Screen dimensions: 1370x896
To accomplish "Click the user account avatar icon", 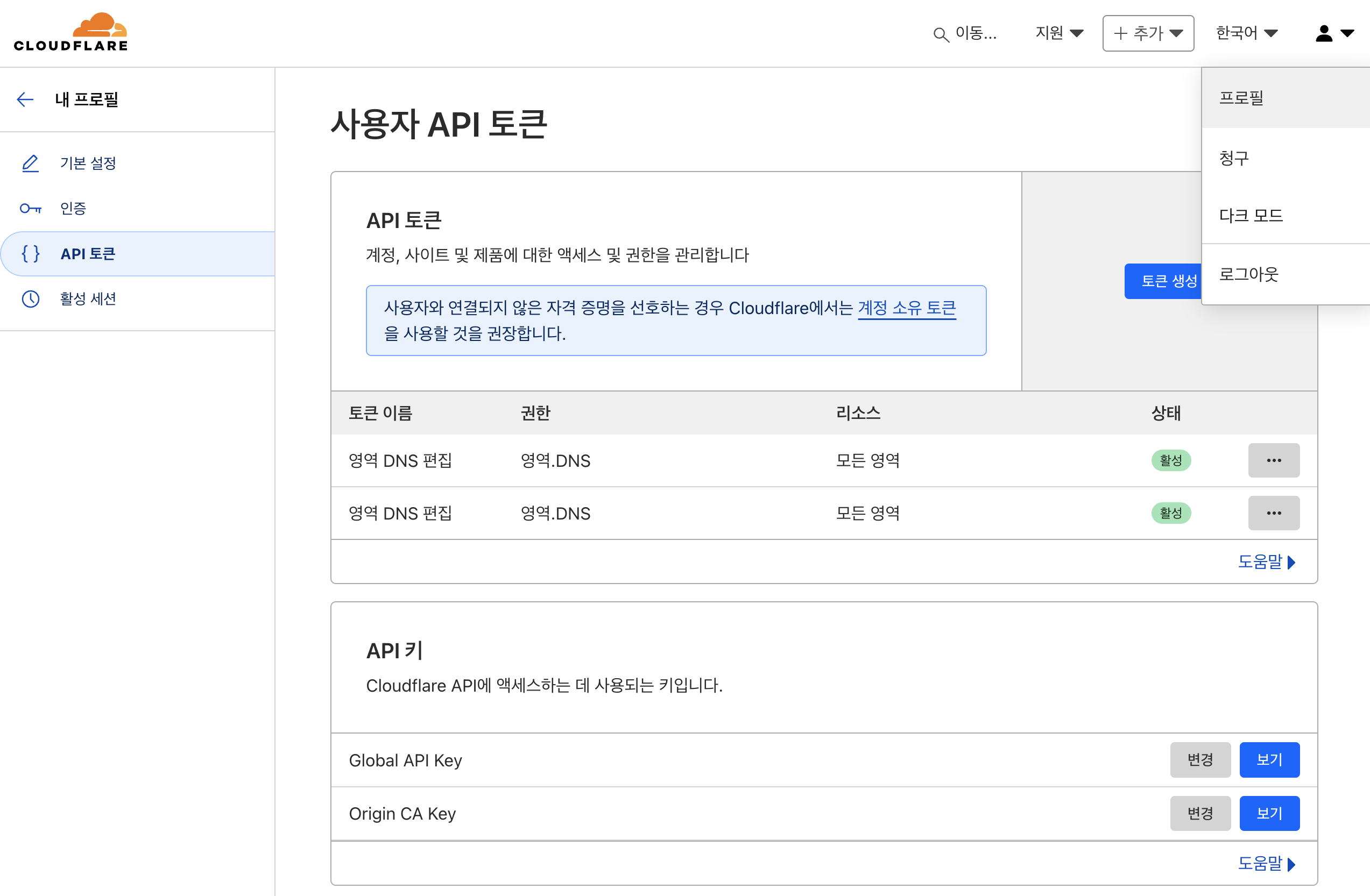I will tap(1324, 33).
